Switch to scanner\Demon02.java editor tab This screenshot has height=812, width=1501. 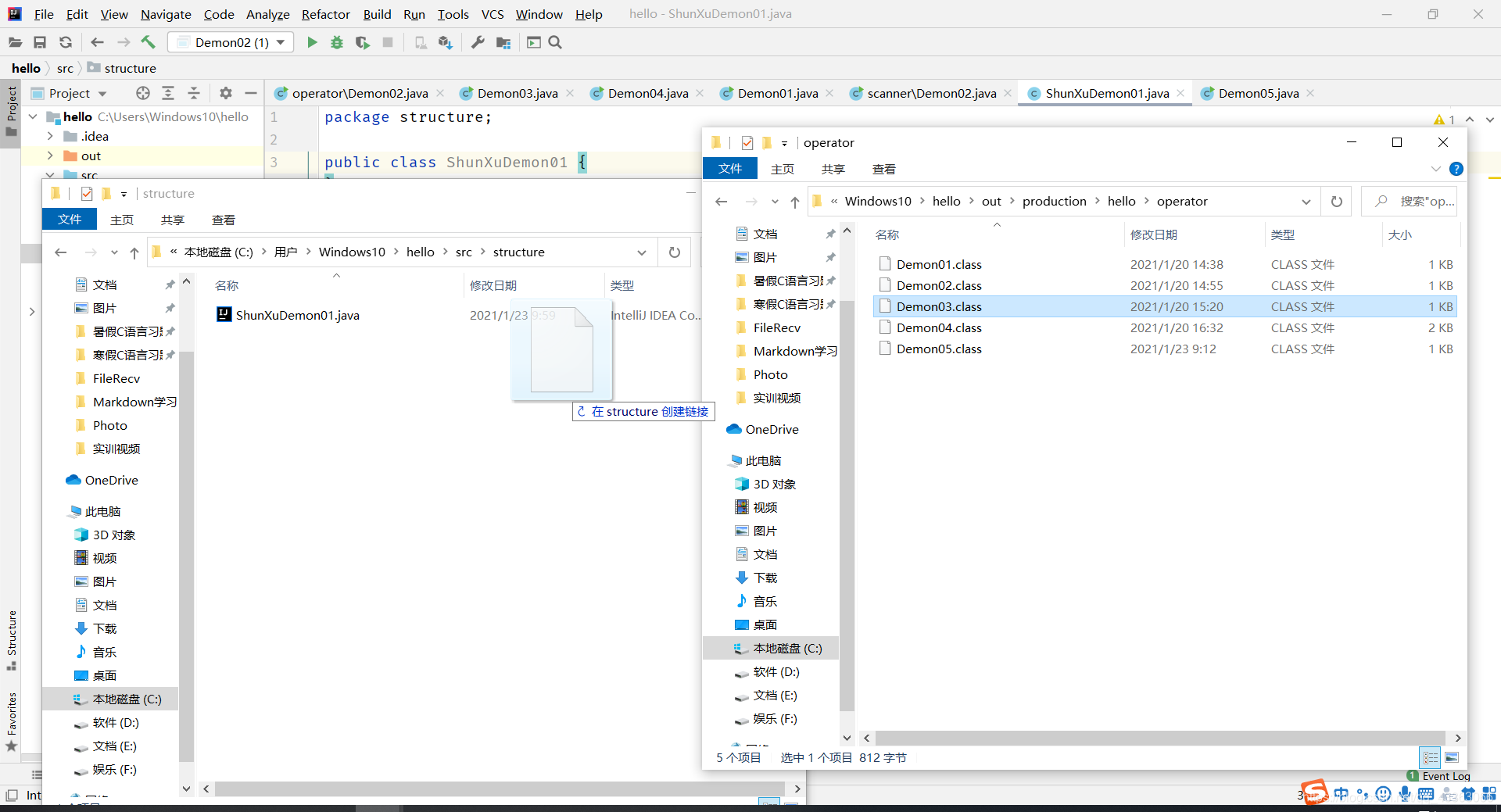point(931,93)
